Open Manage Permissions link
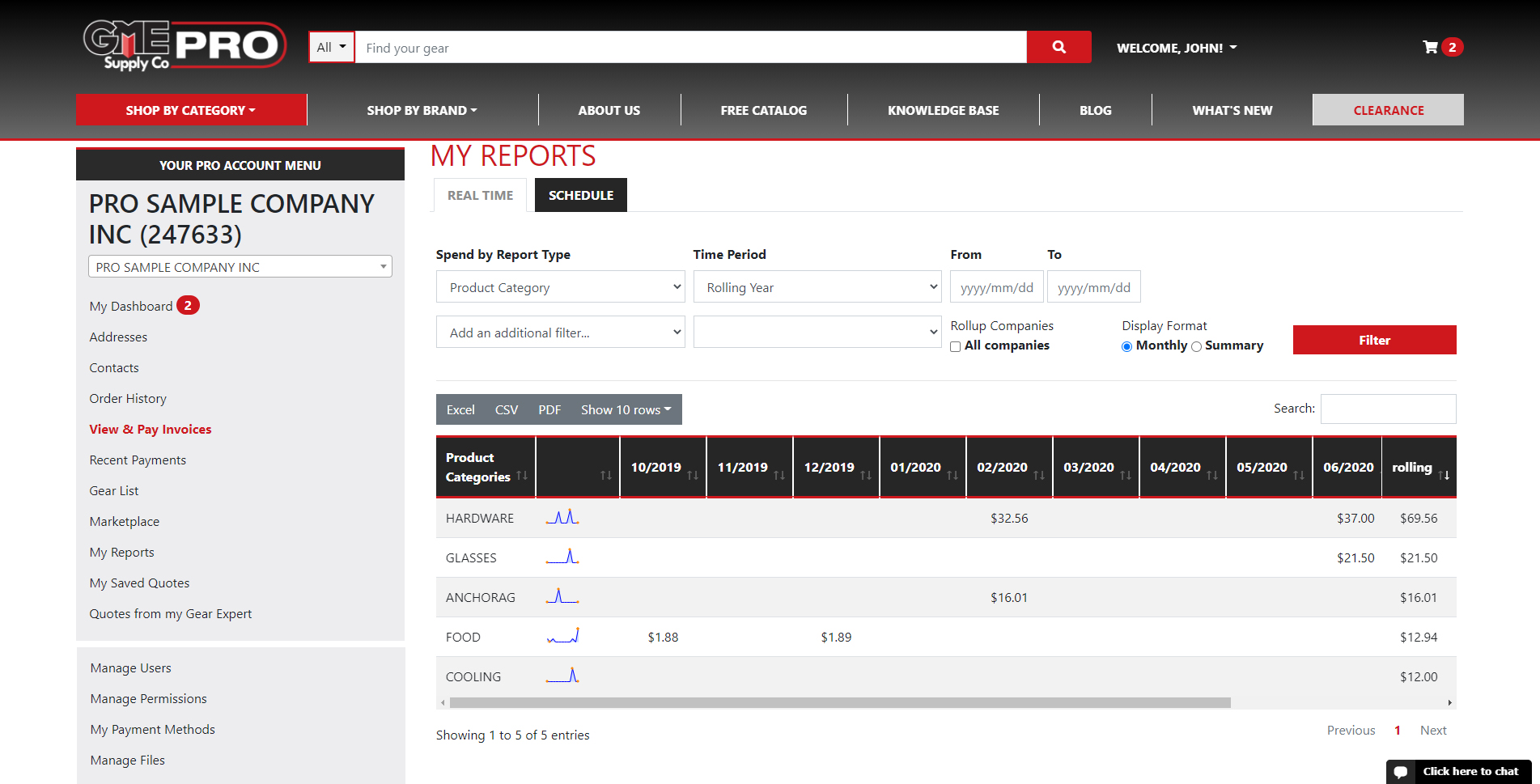Screen dimensions: 1540x784 (148, 698)
